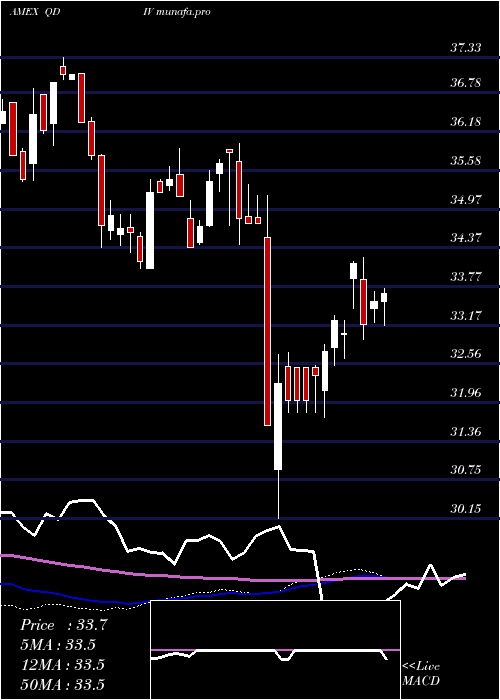Click the 32.56 price axis label
The width and height of the screenshot is (500, 700).
(466, 354)
